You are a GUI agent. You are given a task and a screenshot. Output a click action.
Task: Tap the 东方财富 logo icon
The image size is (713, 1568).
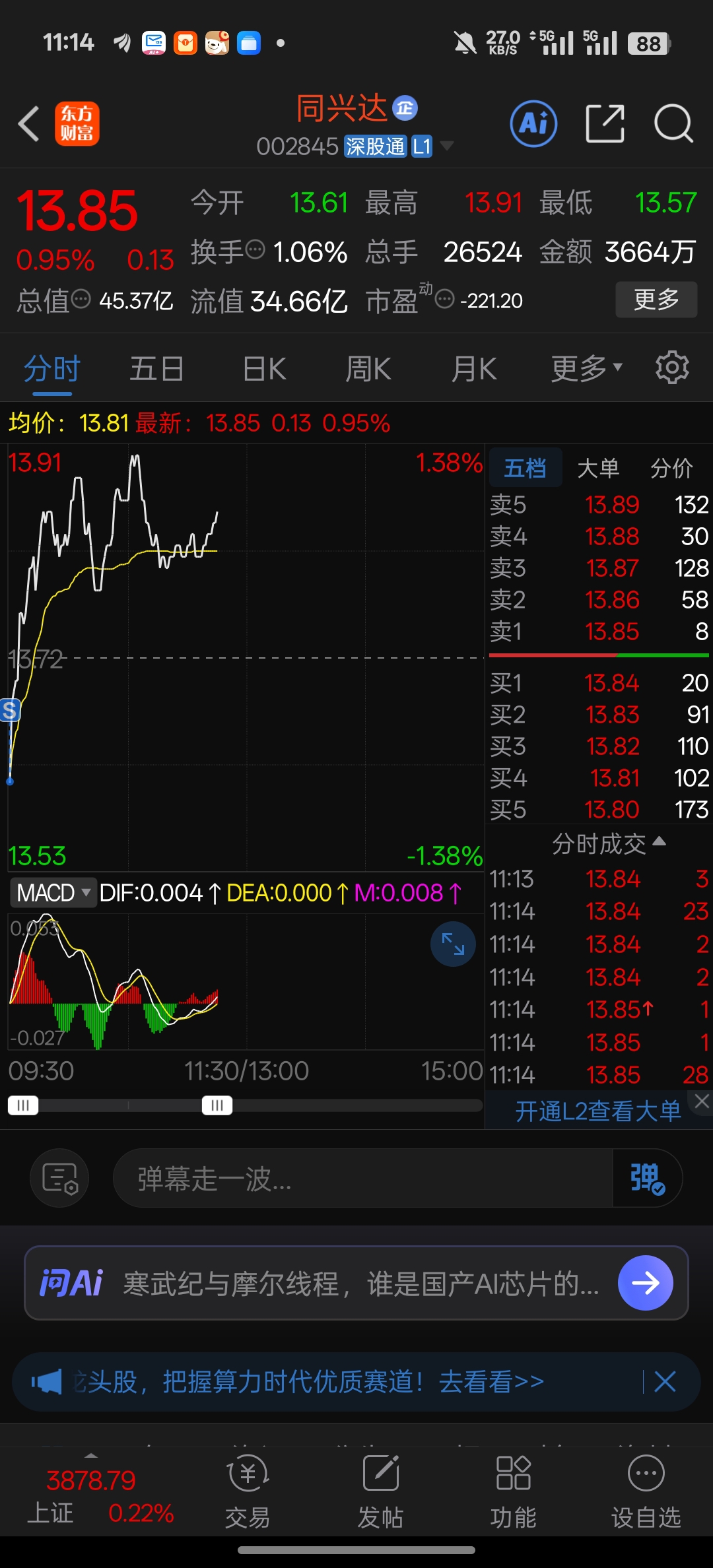coord(77,123)
